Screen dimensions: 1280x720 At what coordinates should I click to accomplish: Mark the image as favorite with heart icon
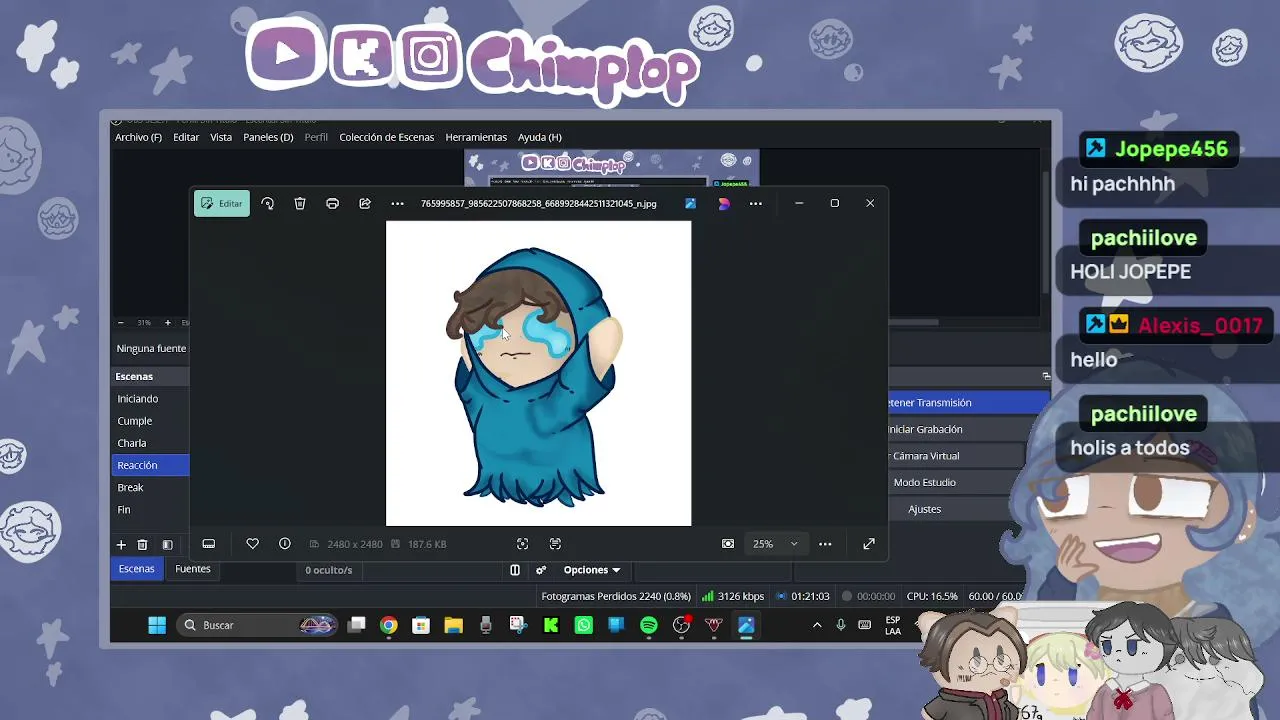[x=252, y=544]
